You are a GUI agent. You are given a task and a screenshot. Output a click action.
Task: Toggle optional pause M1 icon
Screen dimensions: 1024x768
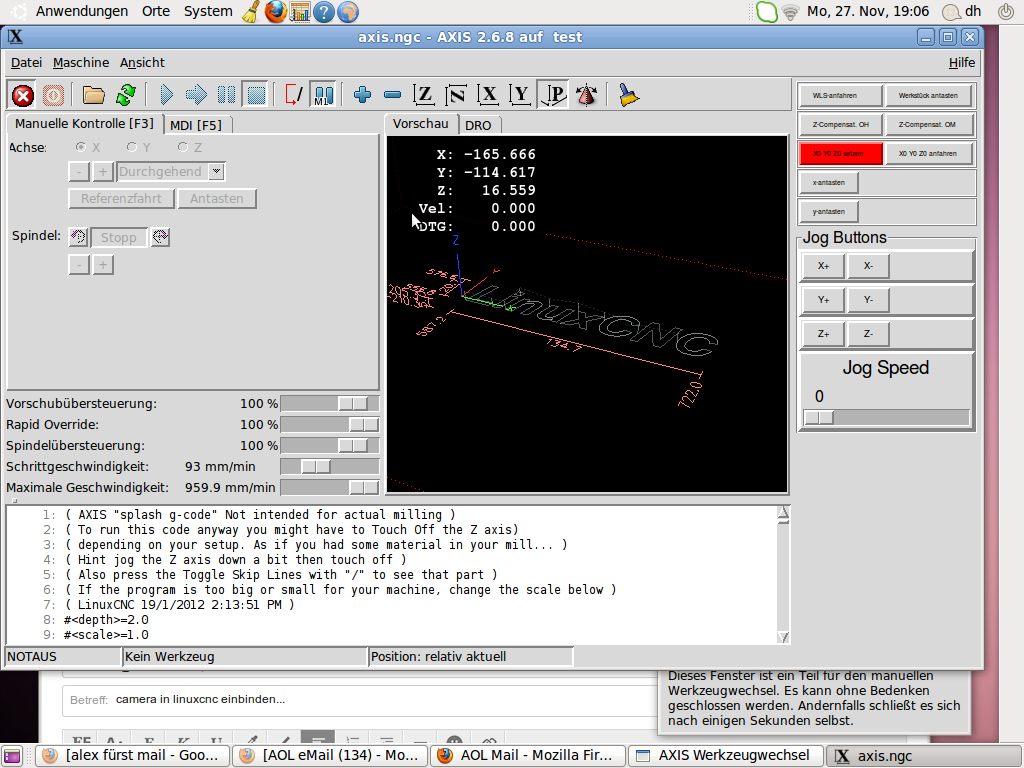tap(323, 95)
